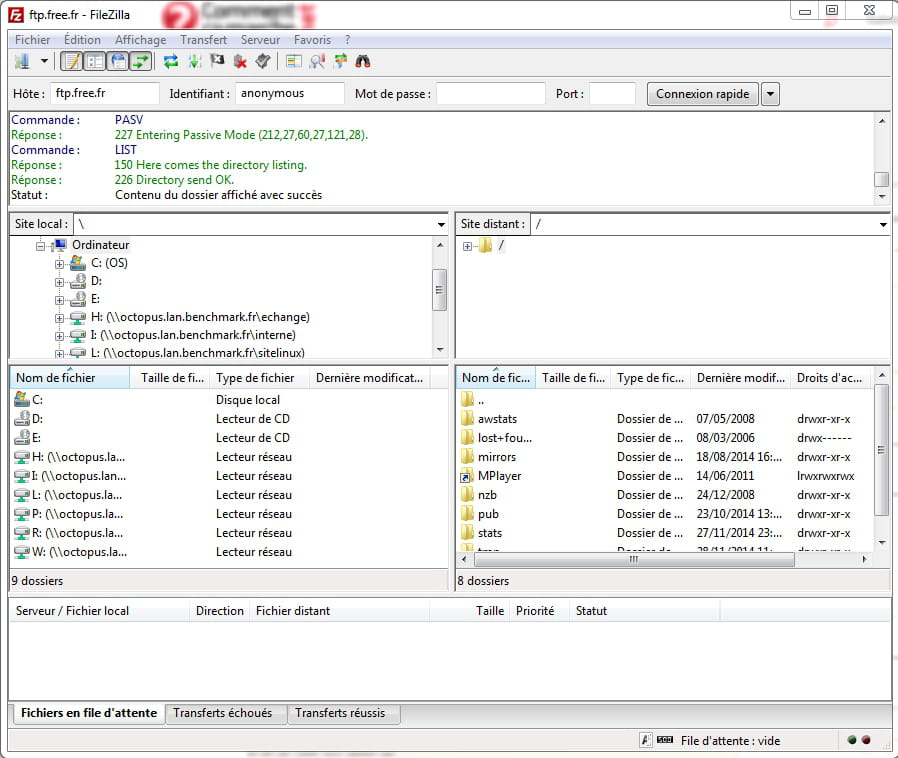Focus the Mot de passe field
Screen dimensions: 898x758
pyautogui.click(x=490, y=93)
